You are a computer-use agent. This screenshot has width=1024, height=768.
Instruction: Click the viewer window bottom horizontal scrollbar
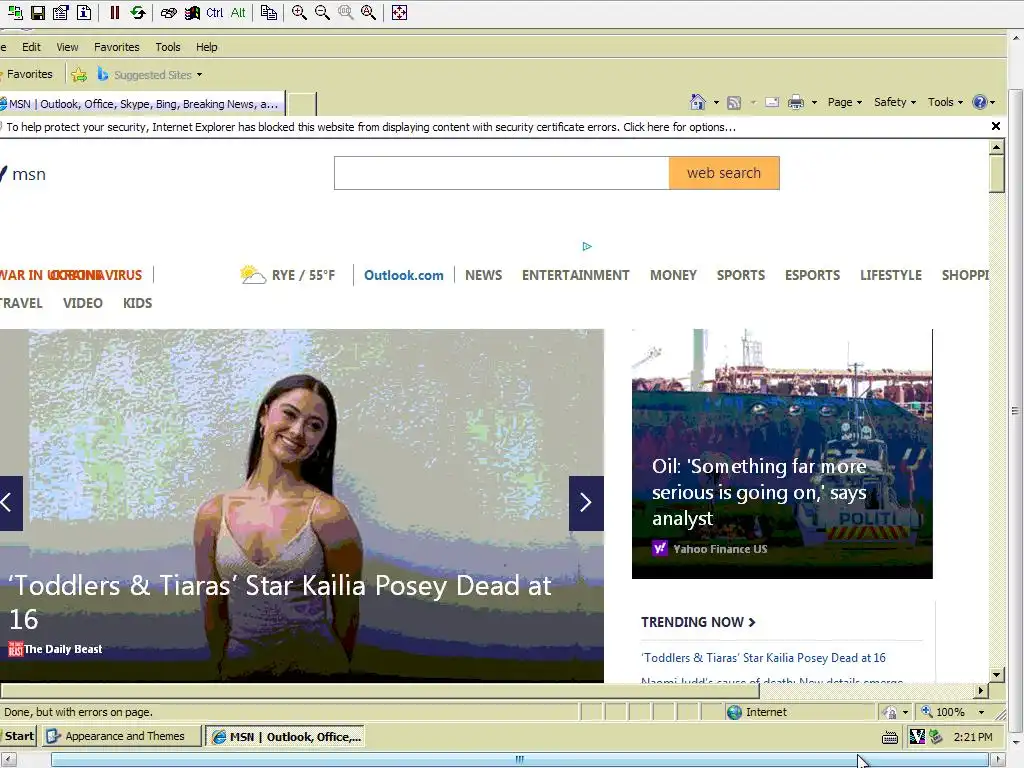(519, 760)
